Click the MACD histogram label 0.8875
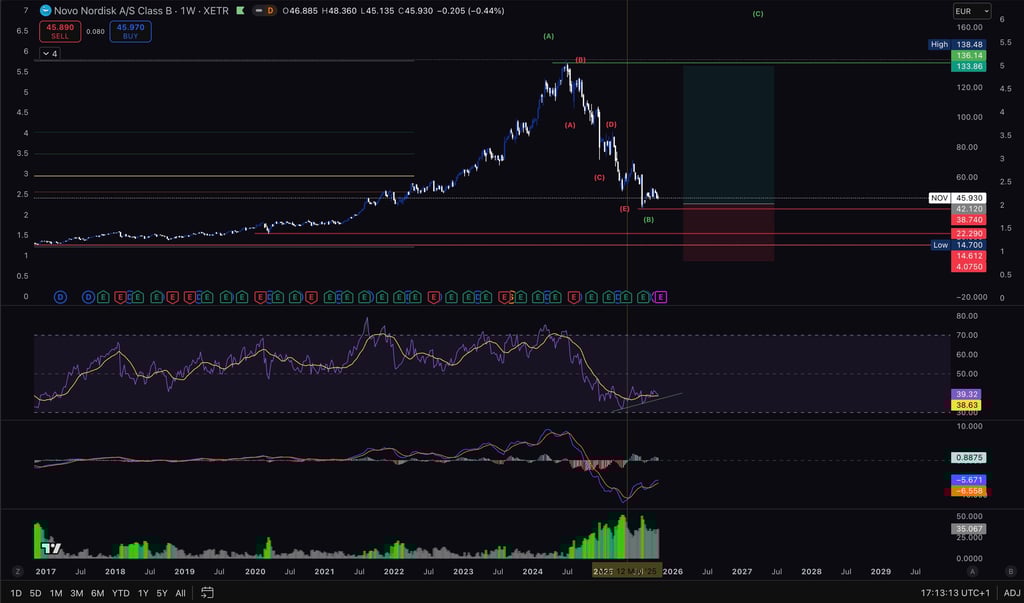The image size is (1024, 603). tap(969, 458)
